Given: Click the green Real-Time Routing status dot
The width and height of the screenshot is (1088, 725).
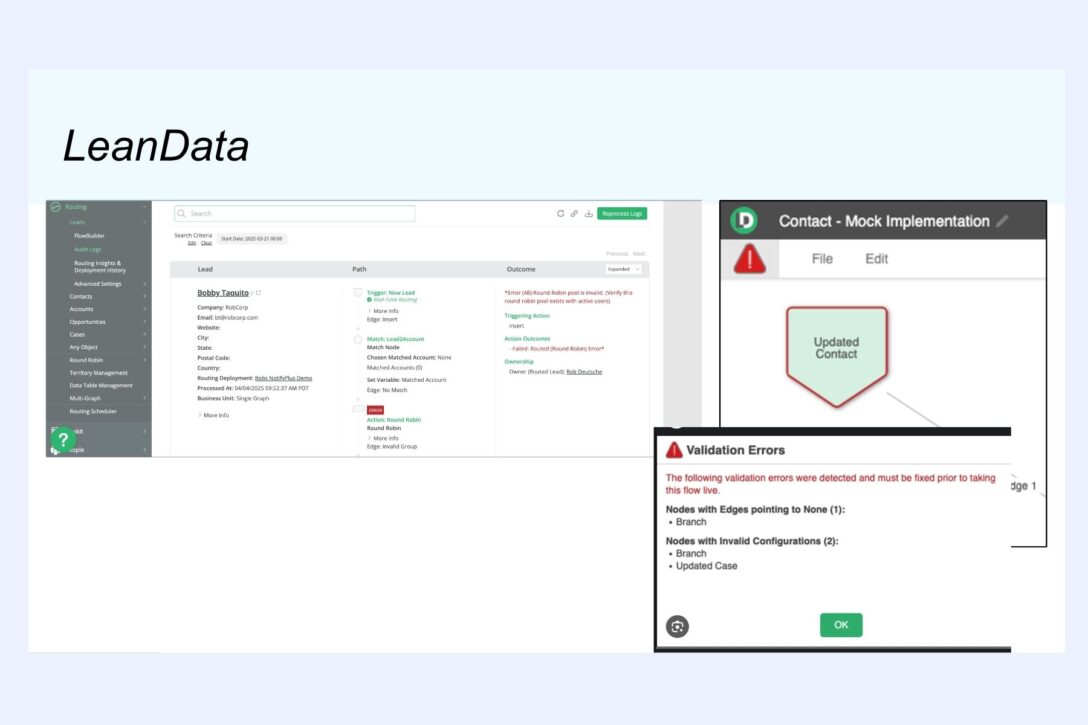Looking at the screenshot, I should point(369,300).
